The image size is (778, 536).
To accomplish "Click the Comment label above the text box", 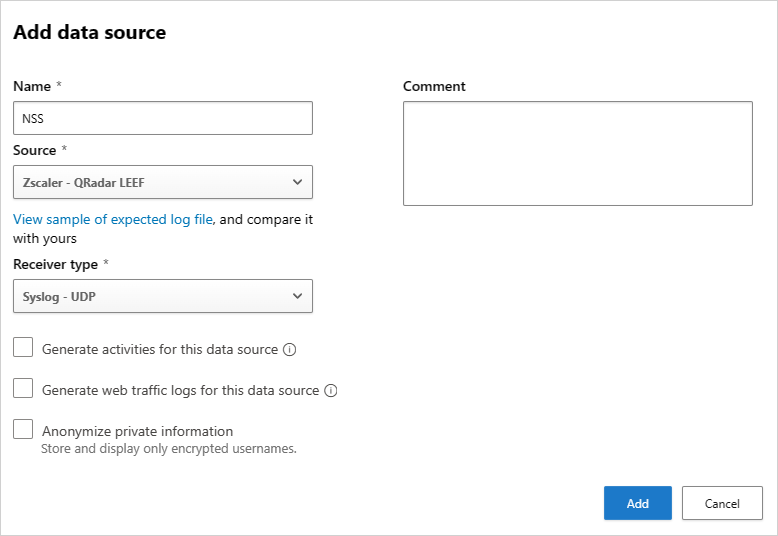I will tap(434, 86).
